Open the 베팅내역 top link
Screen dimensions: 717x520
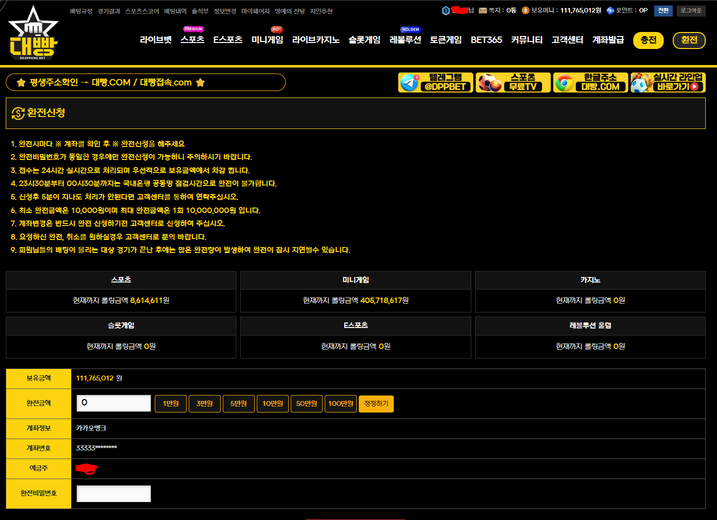coord(175,11)
